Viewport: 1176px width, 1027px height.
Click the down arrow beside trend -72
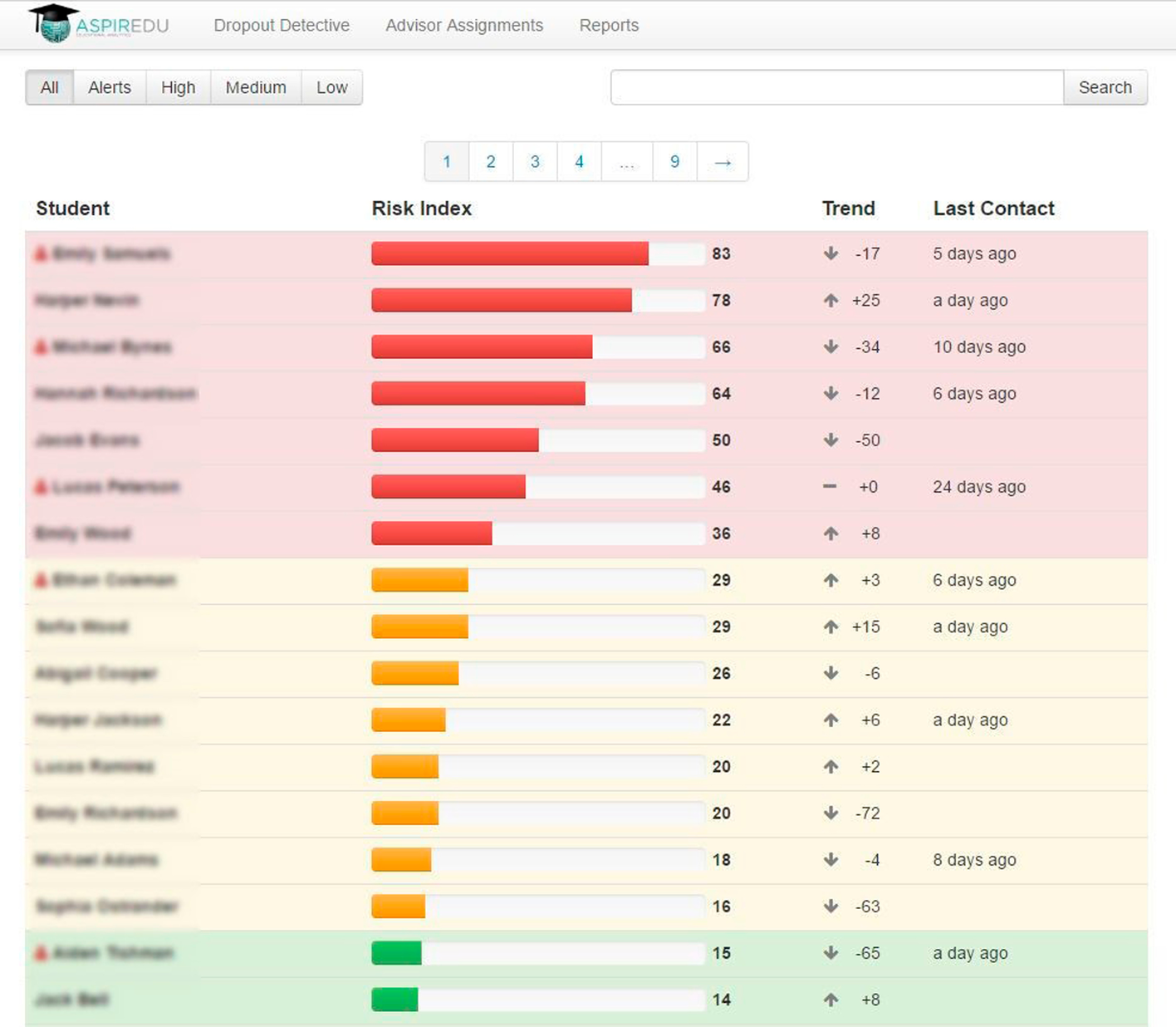click(x=831, y=813)
